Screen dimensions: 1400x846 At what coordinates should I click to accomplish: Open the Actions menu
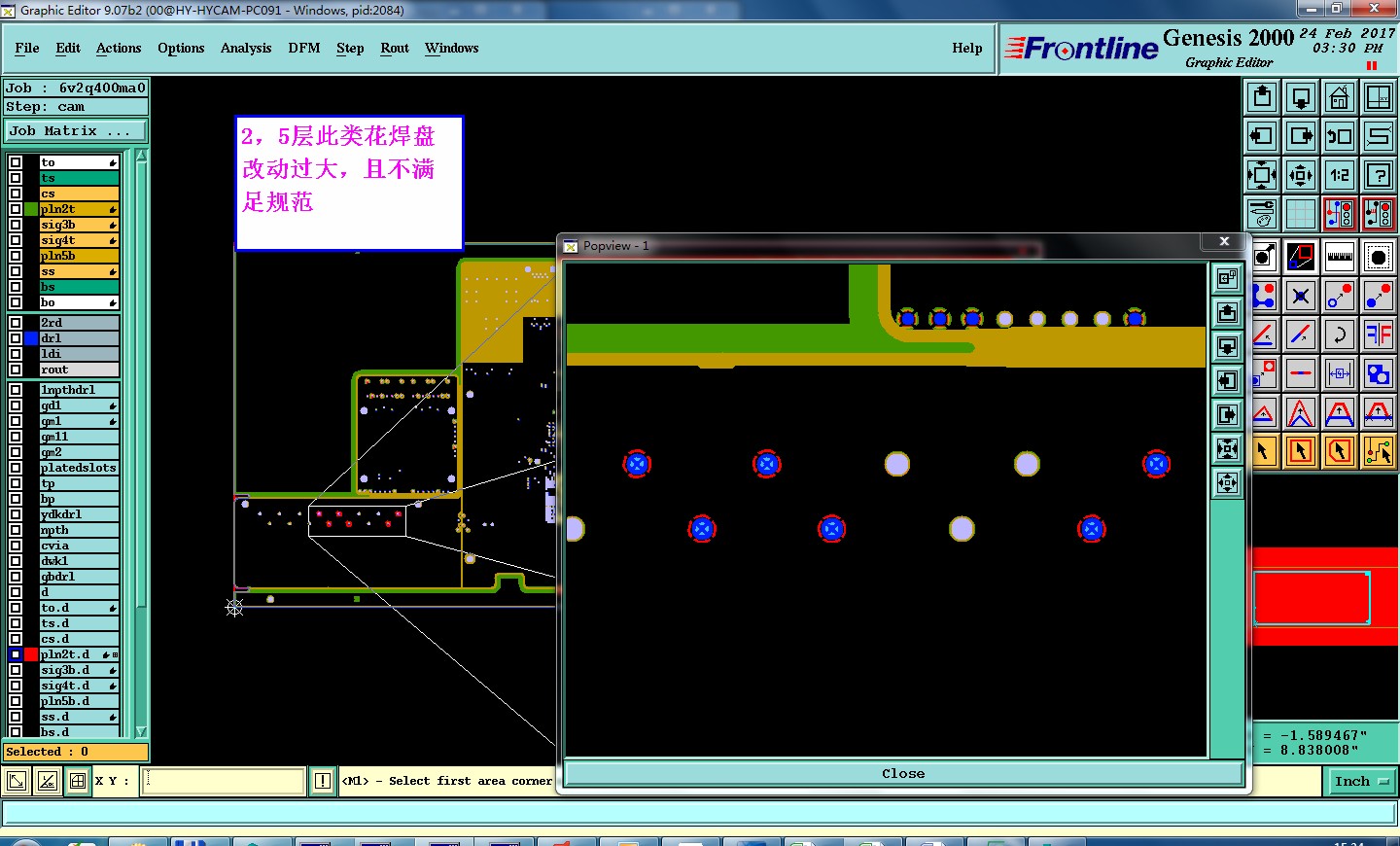point(119,48)
